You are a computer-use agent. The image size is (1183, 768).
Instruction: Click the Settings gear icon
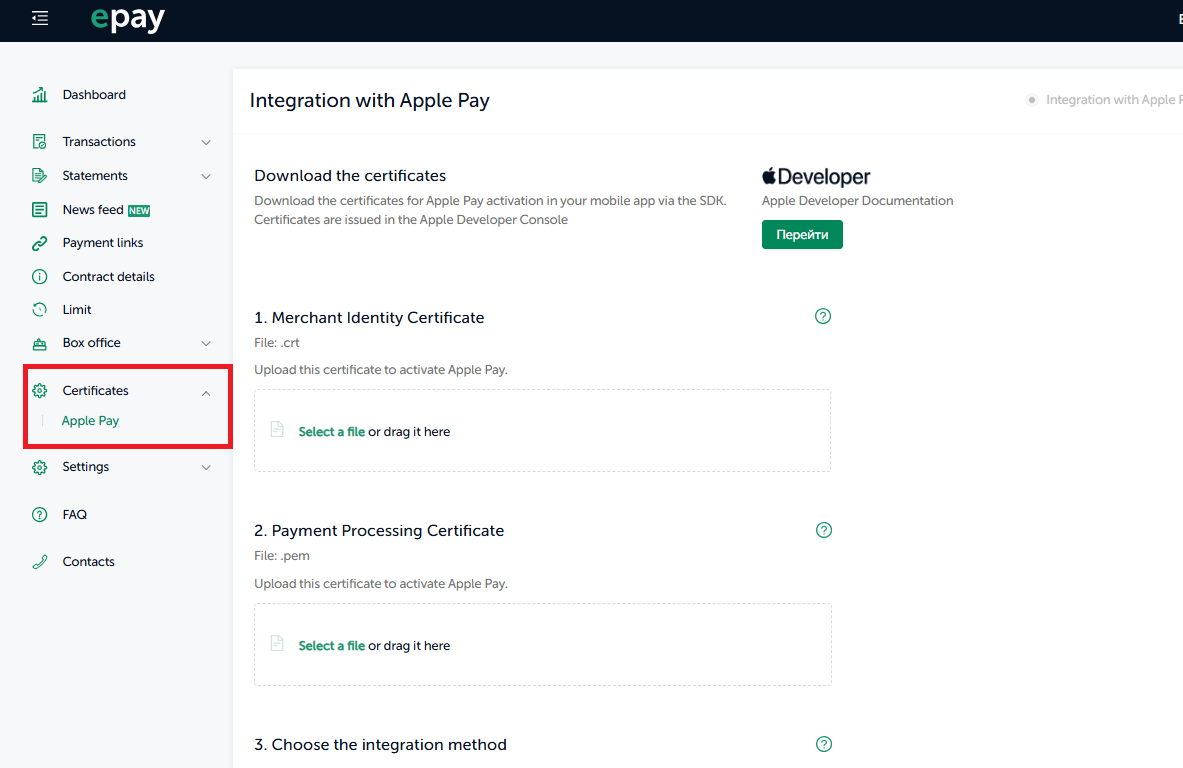click(39, 467)
